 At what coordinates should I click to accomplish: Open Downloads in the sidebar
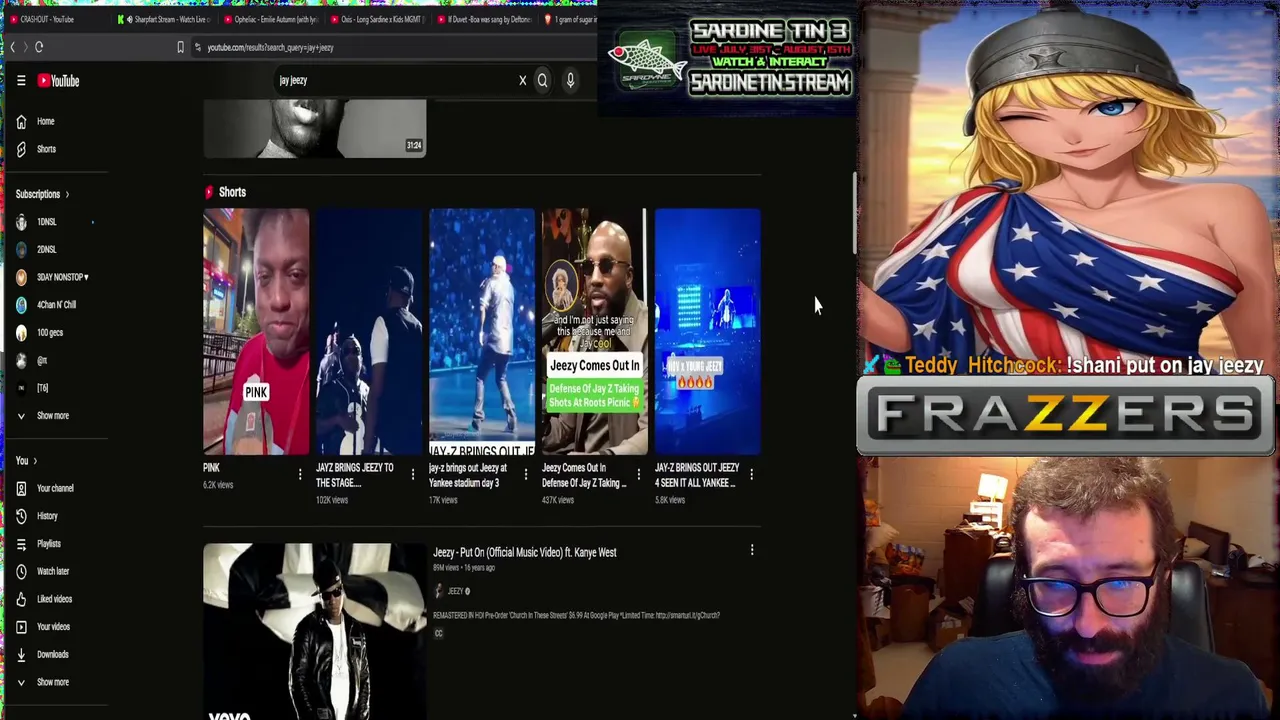click(55, 654)
